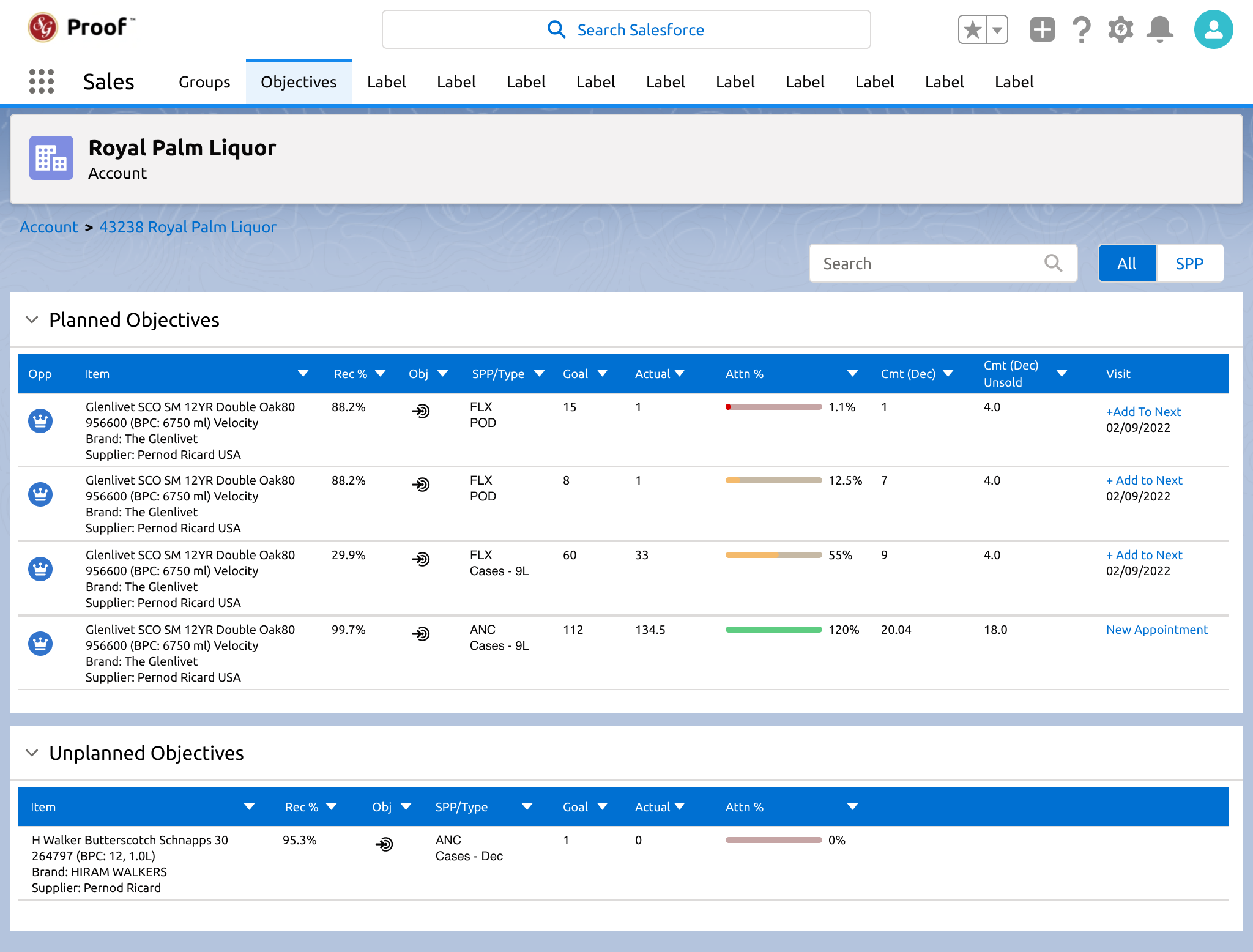Click the favorites star icon
Image resolution: width=1253 pixels, height=952 pixels.
click(x=972, y=29)
